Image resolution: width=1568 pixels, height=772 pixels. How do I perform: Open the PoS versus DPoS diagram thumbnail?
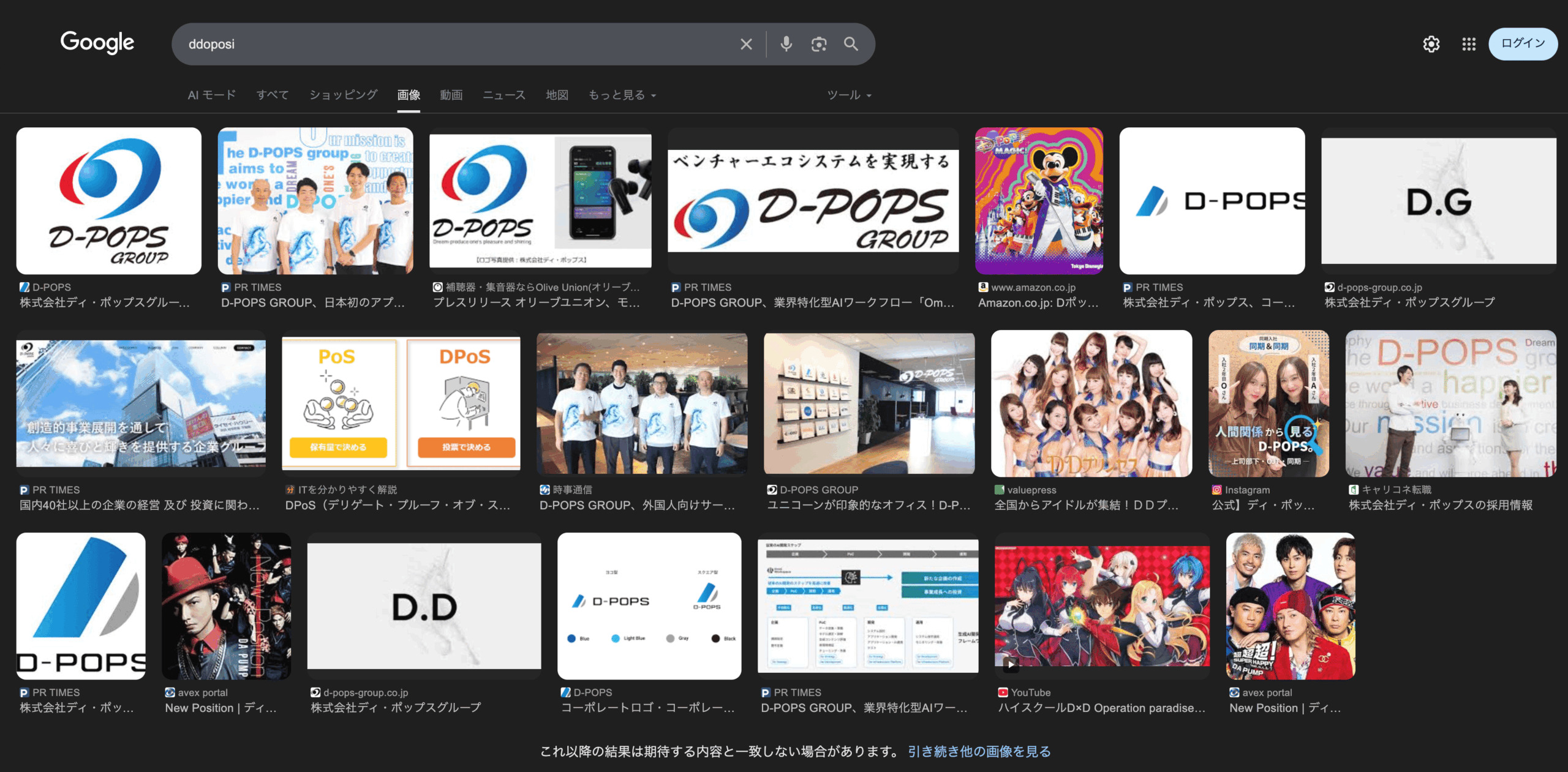[x=401, y=403]
